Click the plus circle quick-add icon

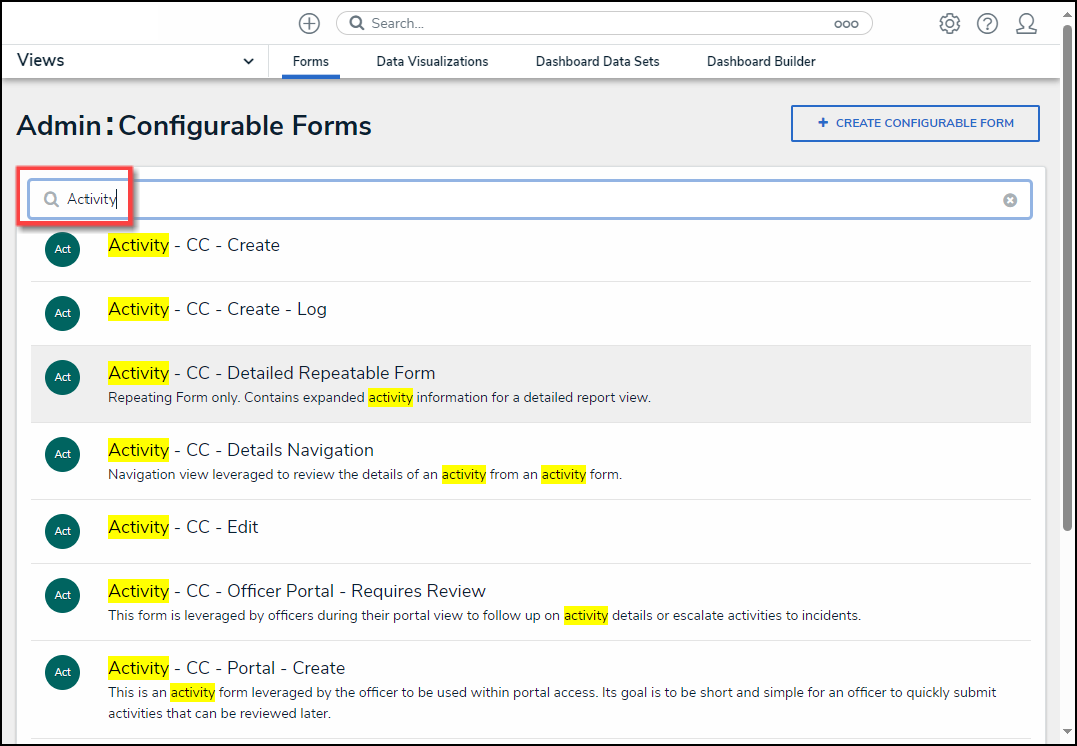click(x=310, y=24)
